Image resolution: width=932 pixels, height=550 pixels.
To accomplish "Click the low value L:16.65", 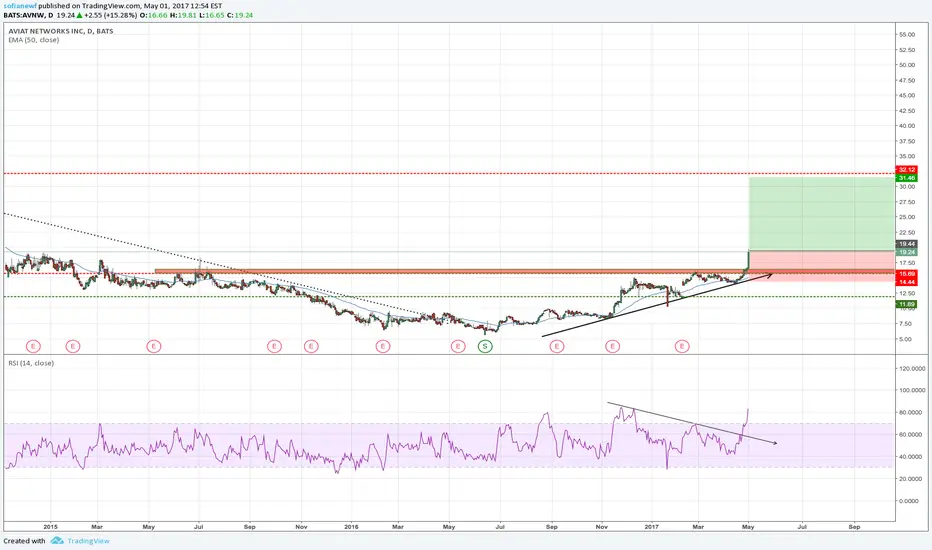I will click(211, 15).
